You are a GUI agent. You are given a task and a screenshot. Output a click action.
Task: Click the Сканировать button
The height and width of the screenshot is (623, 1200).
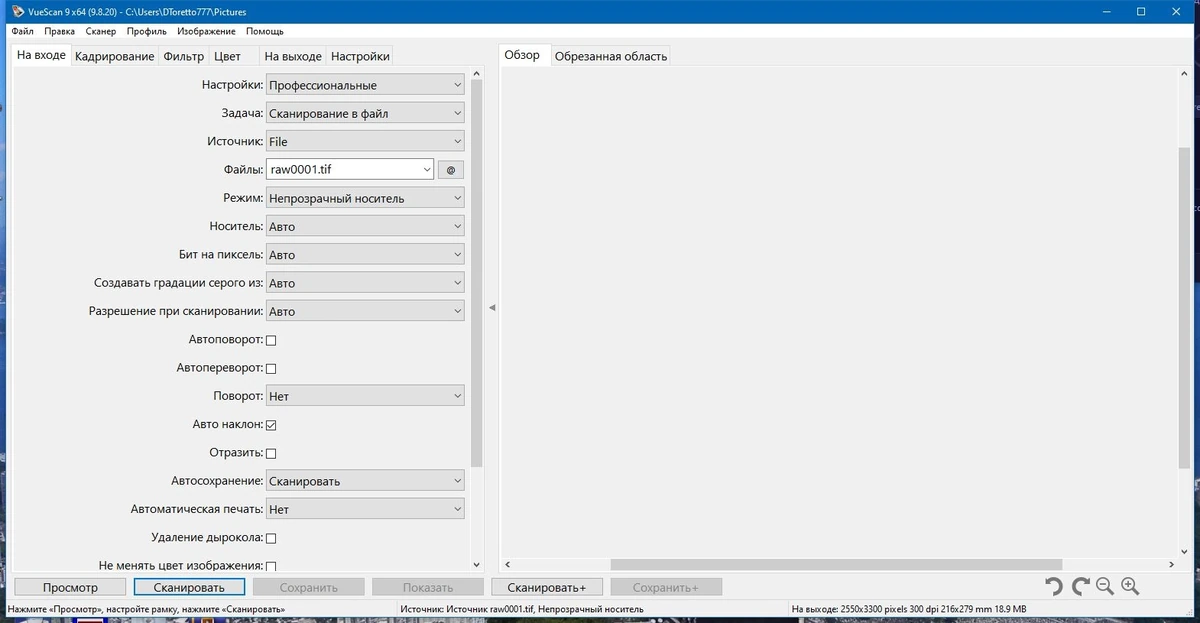189,587
